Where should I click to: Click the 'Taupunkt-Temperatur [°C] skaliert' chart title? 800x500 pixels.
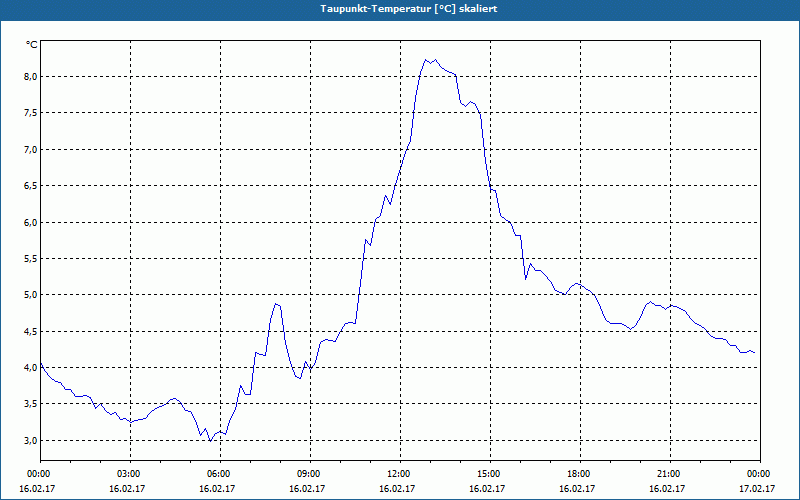[409, 9]
